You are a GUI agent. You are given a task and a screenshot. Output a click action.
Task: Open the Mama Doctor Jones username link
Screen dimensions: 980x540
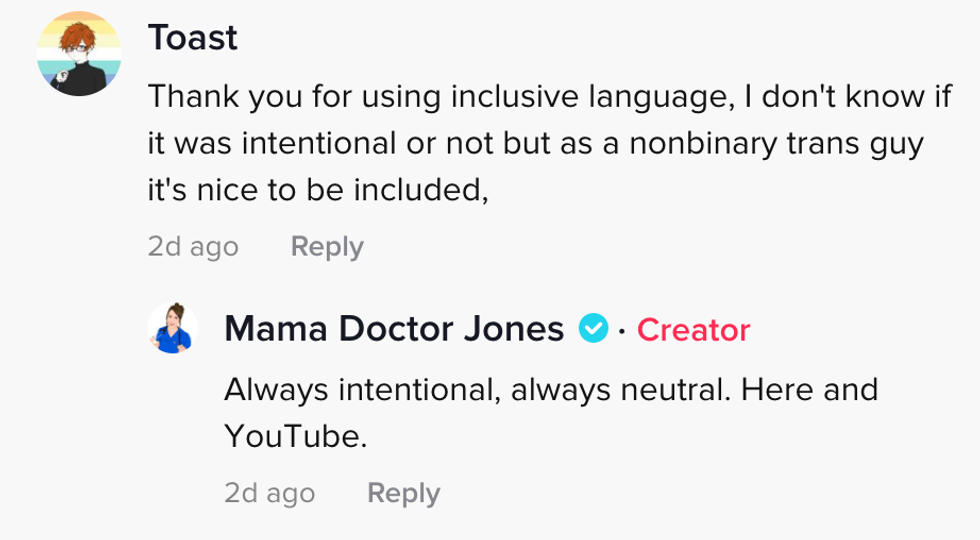point(394,328)
